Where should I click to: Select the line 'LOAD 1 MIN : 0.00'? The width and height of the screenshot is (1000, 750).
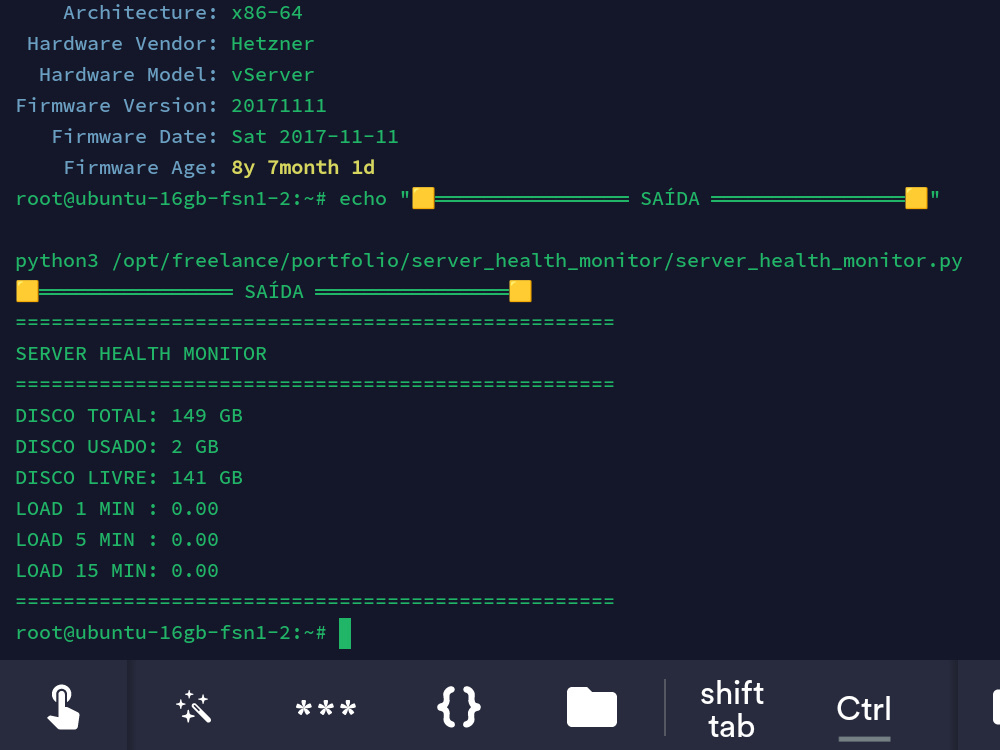pos(117,509)
